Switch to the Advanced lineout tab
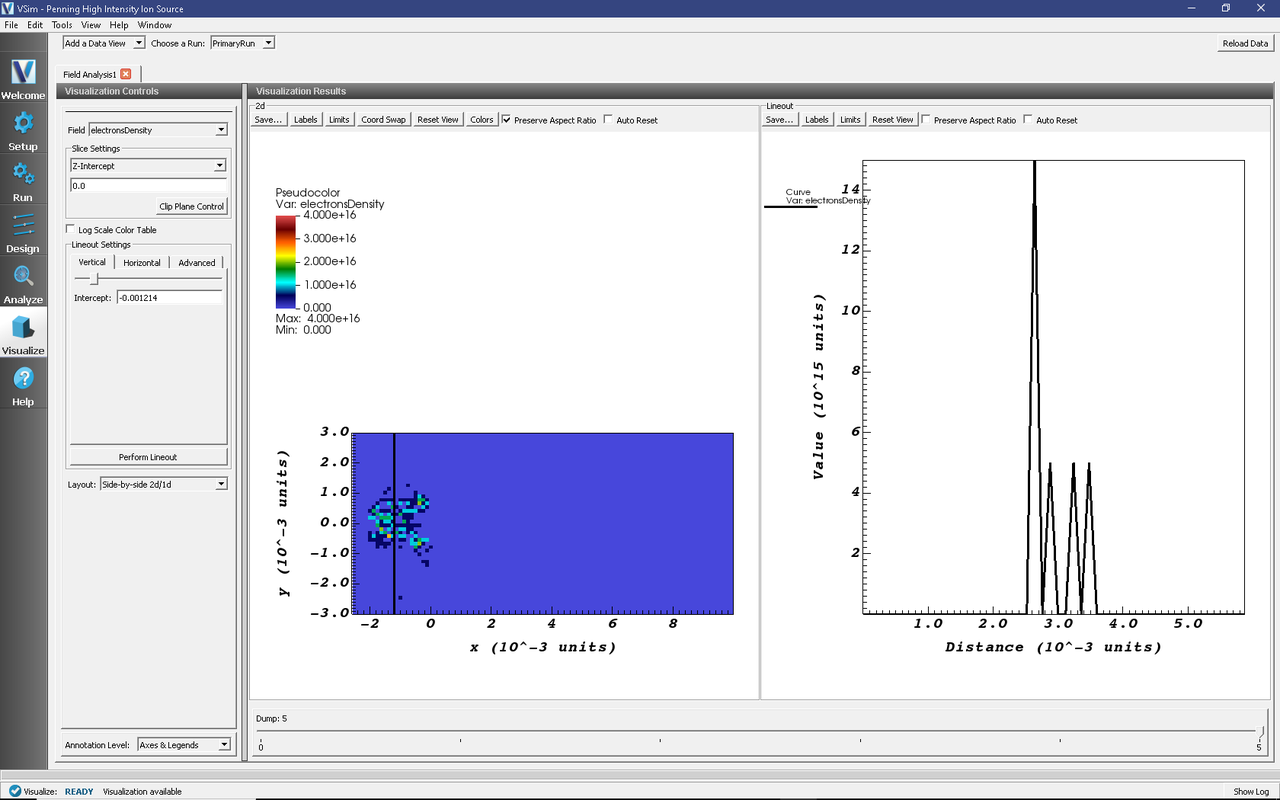 click(197, 262)
